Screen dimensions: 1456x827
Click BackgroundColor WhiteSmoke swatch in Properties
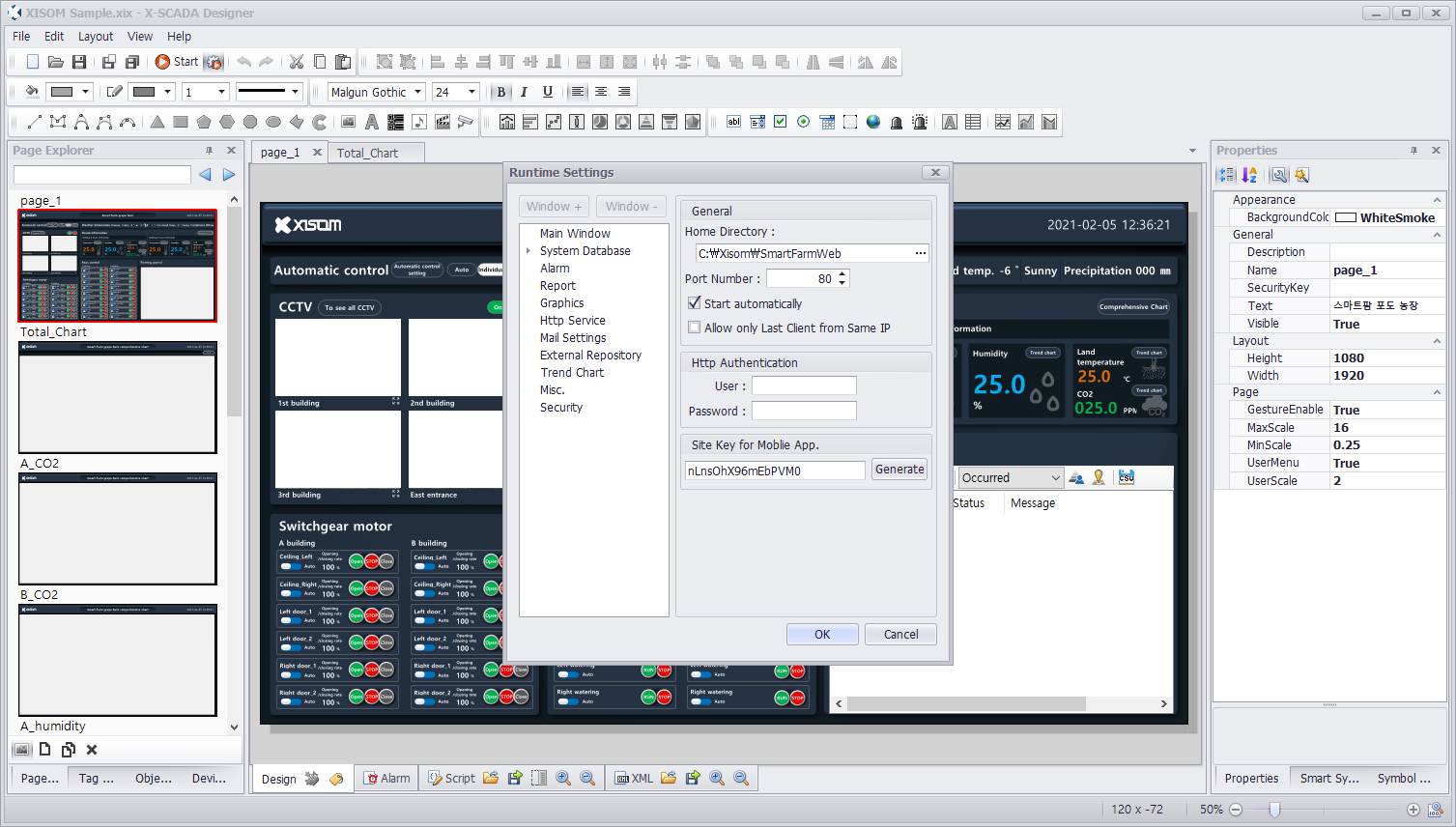1345,217
